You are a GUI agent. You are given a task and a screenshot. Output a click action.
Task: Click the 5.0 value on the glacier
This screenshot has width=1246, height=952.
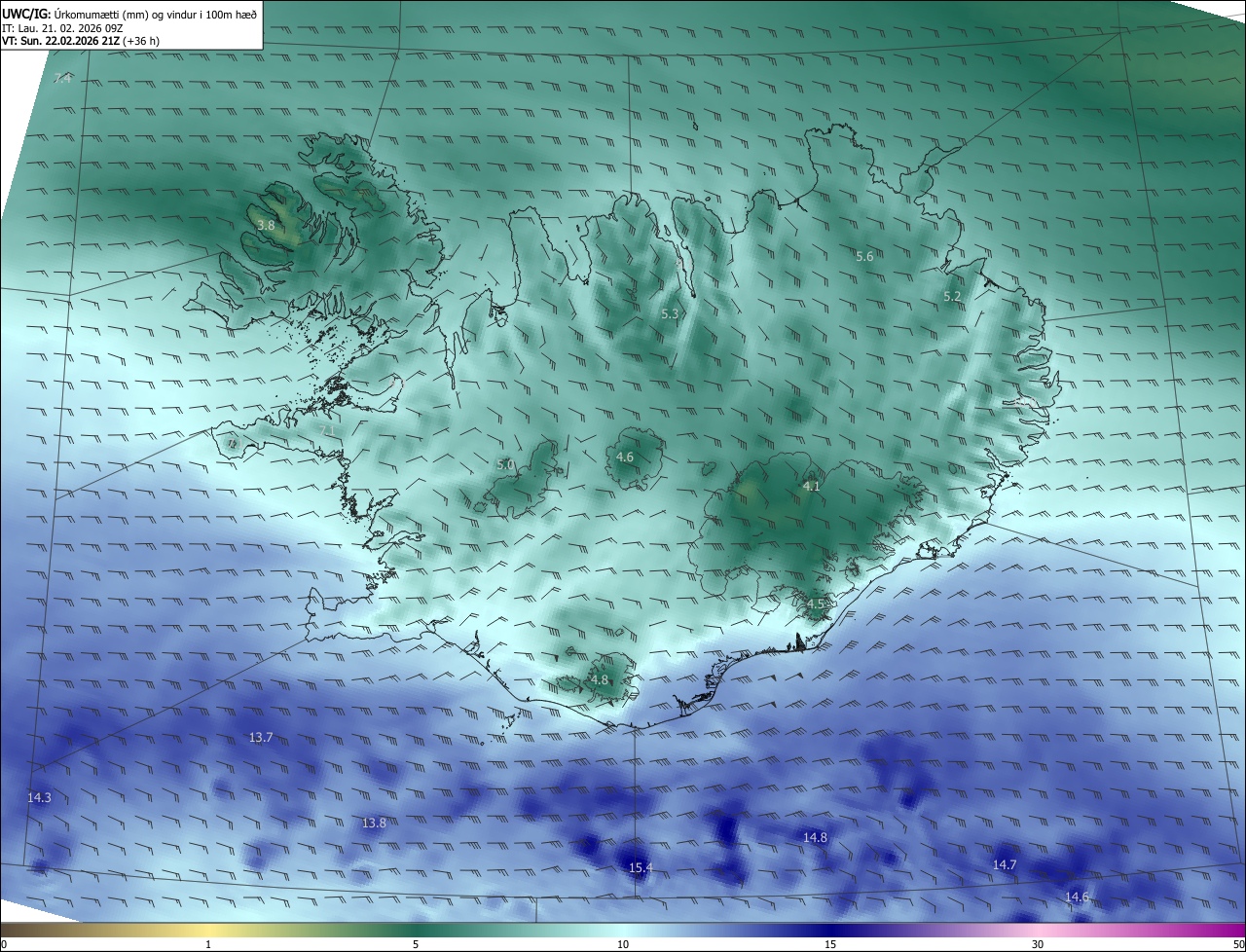[505, 465]
